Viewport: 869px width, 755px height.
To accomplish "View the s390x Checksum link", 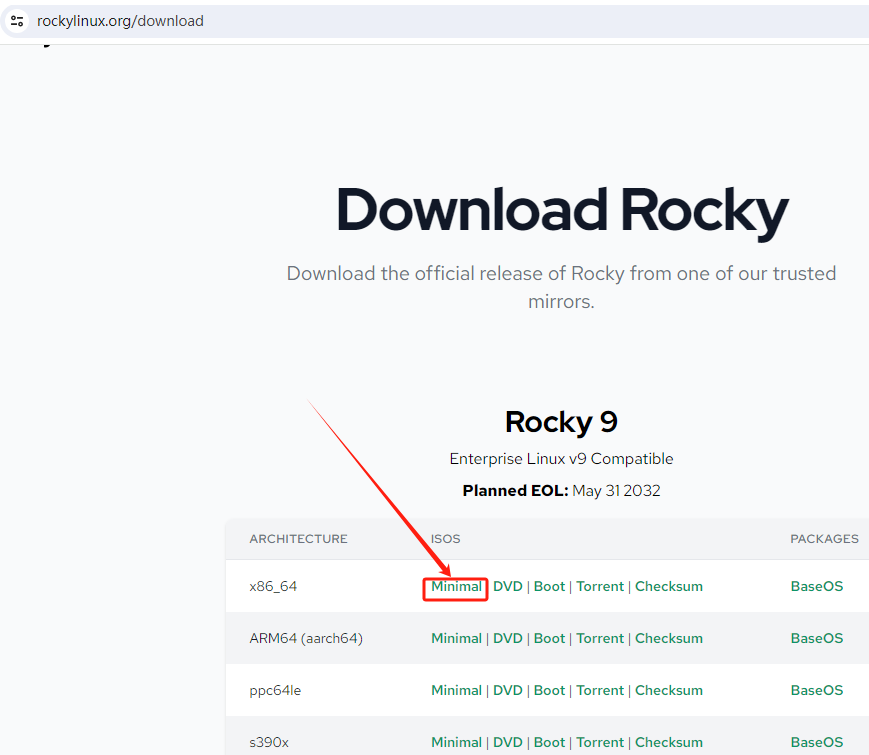I will tap(669, 742).
